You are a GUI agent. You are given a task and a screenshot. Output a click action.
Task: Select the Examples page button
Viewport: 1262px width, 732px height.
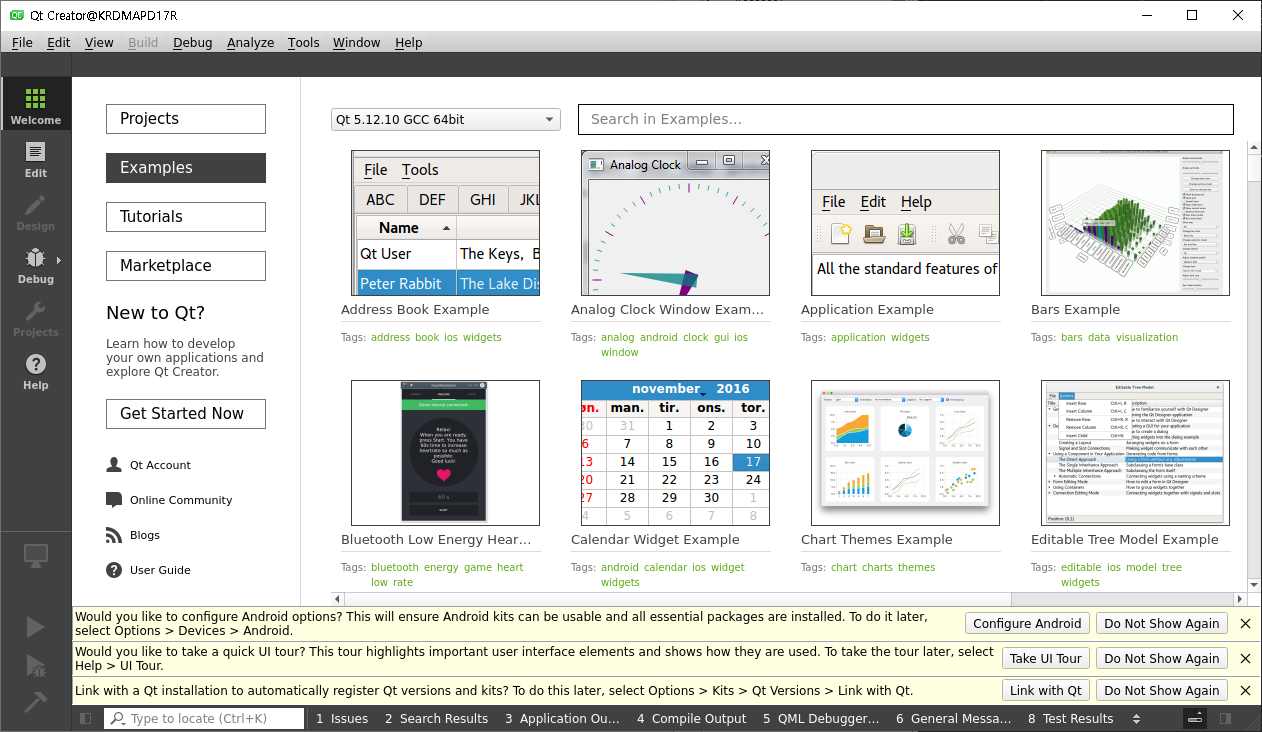pyautogui.click(x=186, y=168)
